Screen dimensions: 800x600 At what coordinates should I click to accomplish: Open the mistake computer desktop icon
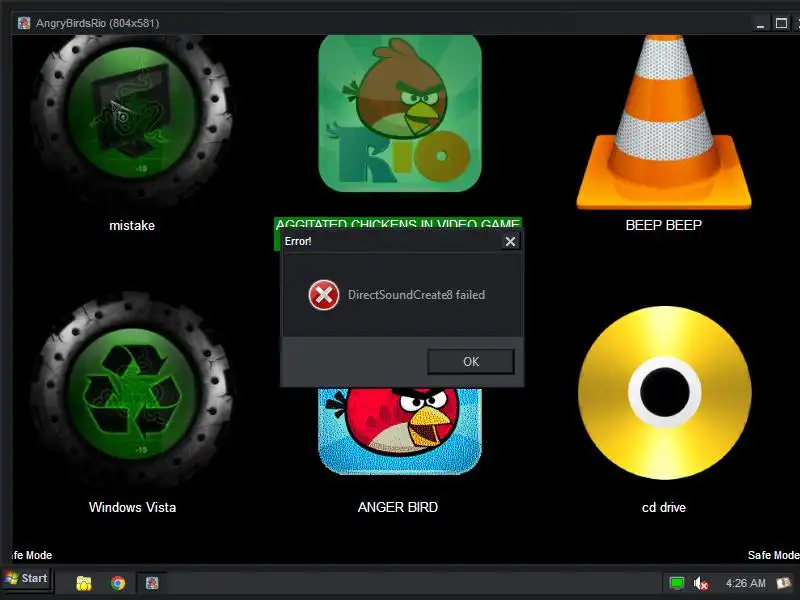pyautogui.click(x=132, y=117)
